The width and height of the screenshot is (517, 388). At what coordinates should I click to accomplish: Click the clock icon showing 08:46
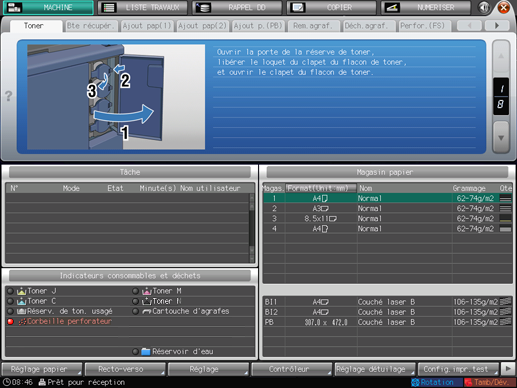click(7, 382)
